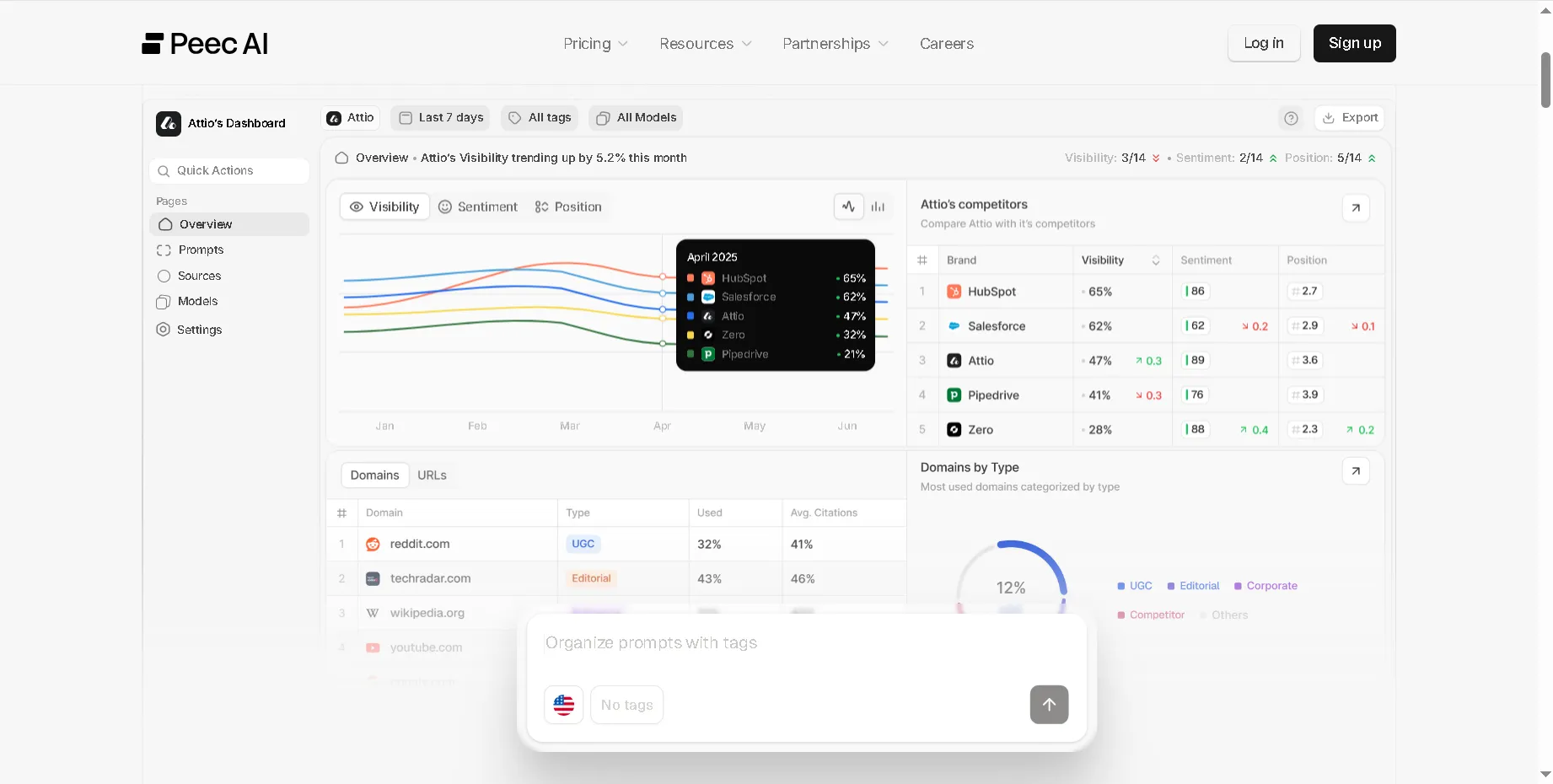Click the wikipedia.org domain row
This screenshot has height=784, width=1553.
tap(616, 614)
